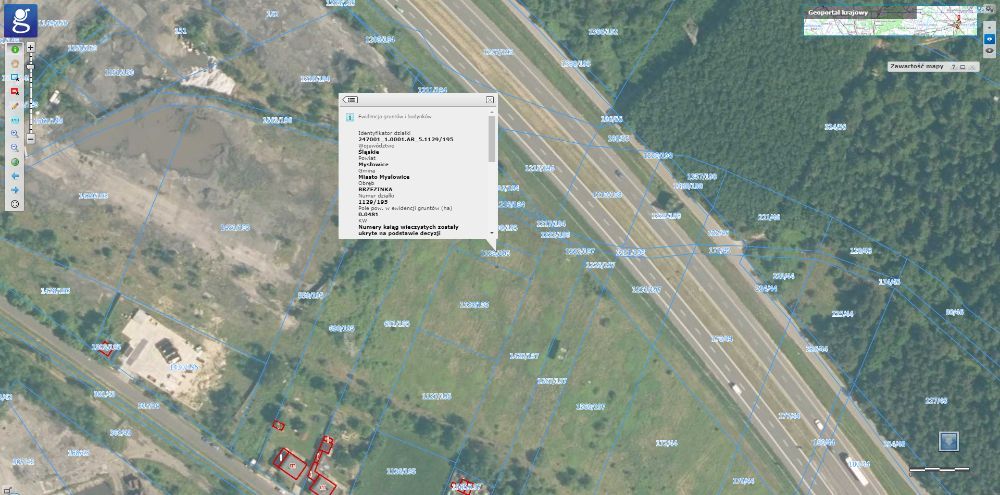Click the zoom level slider handle
Image resolution: width=1000 pixels, height=495 pixels.
[x=30, y=66]
